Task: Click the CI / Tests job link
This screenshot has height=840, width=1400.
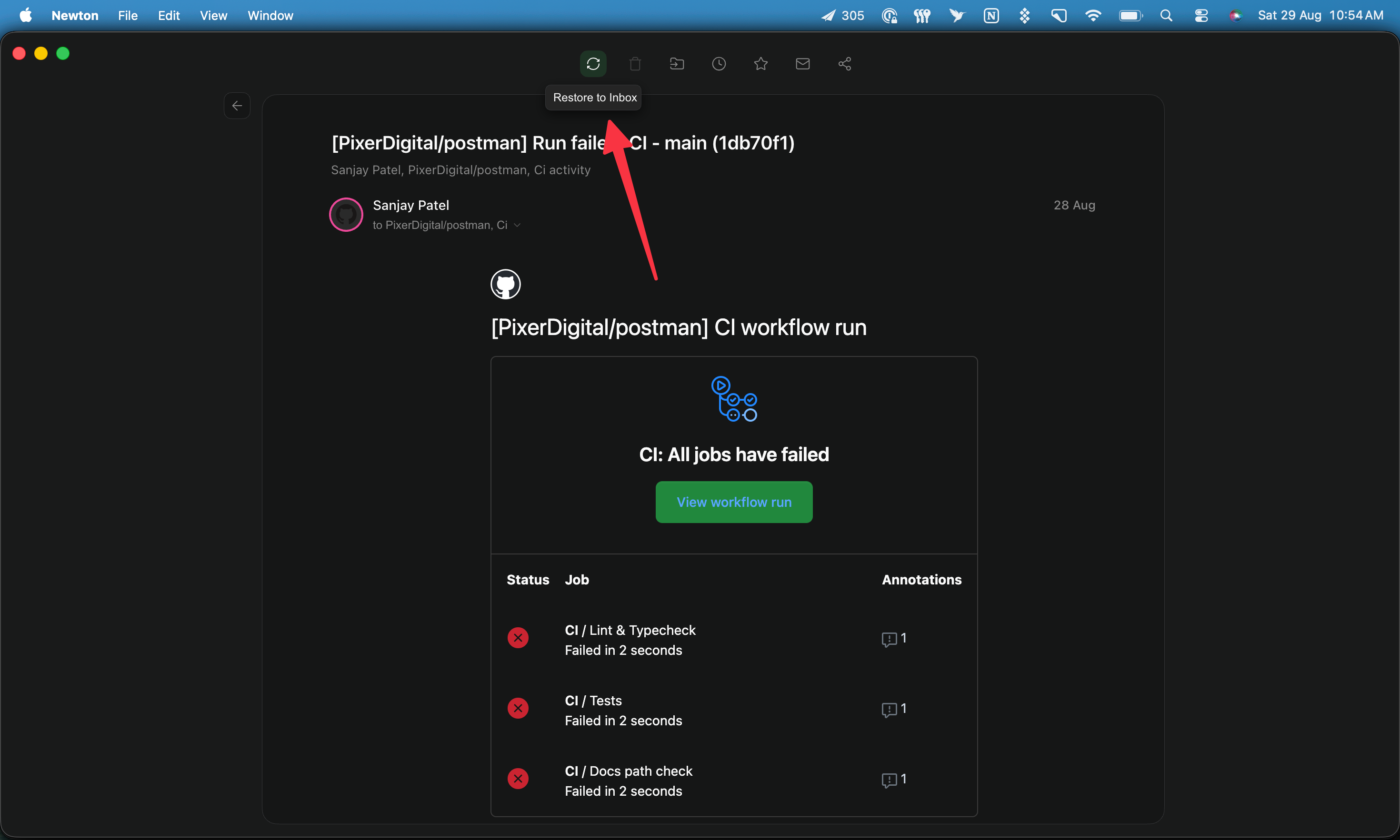Action: pyautogui.click(x=593, y=701)
